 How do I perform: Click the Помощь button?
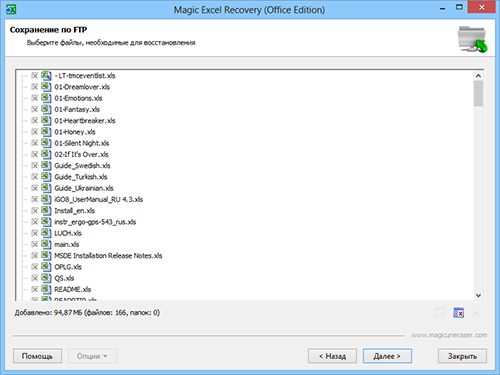click(x=37, y=356)
